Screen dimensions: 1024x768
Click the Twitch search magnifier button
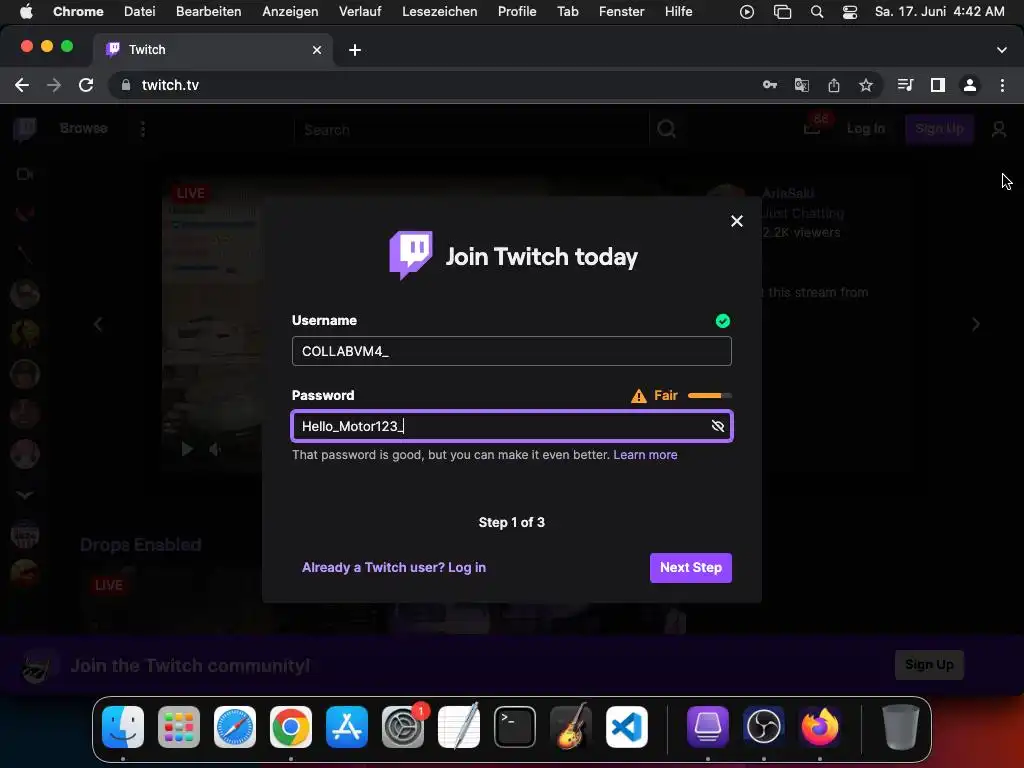666,129
